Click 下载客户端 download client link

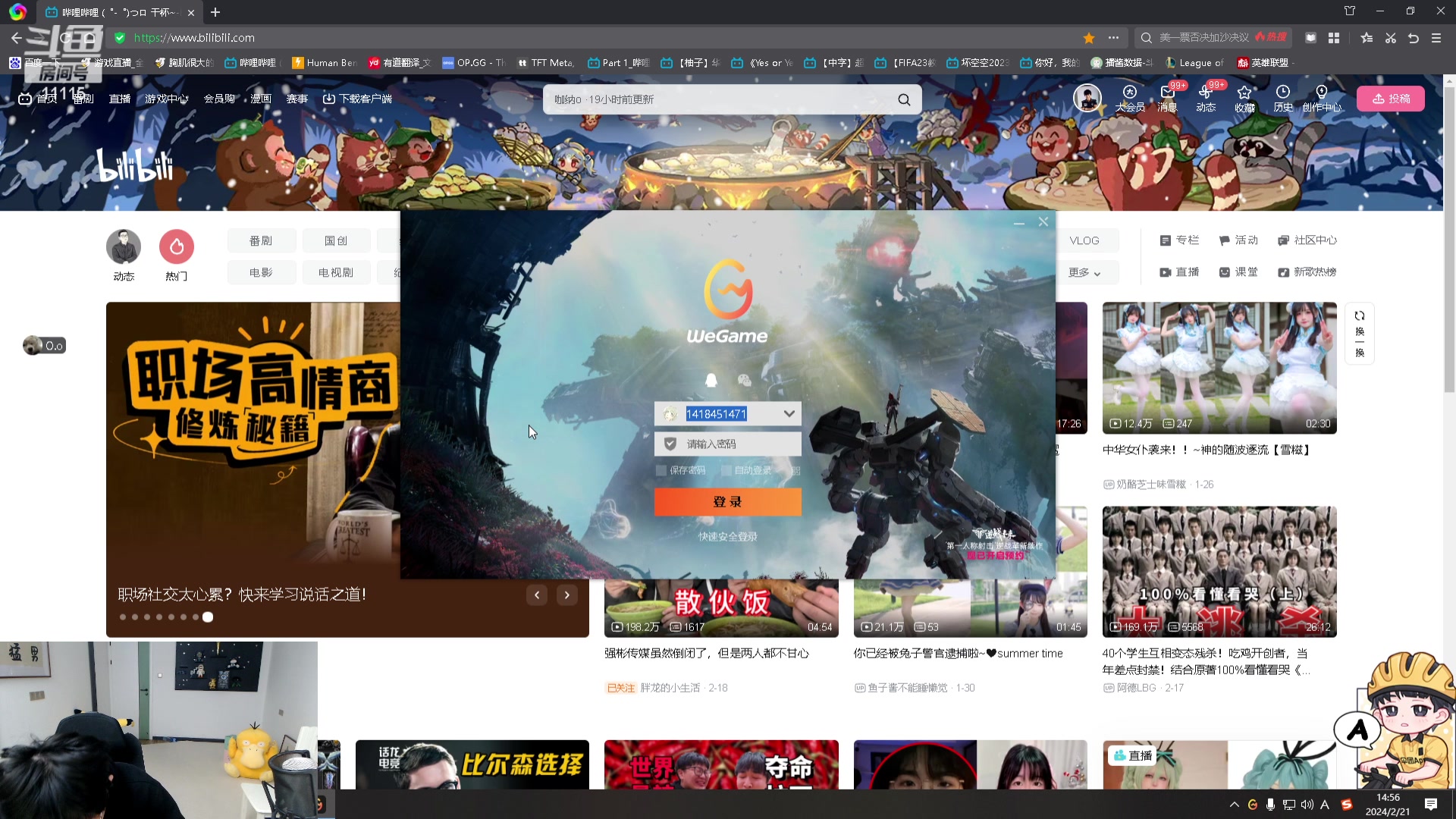click(x=357, y=99)
